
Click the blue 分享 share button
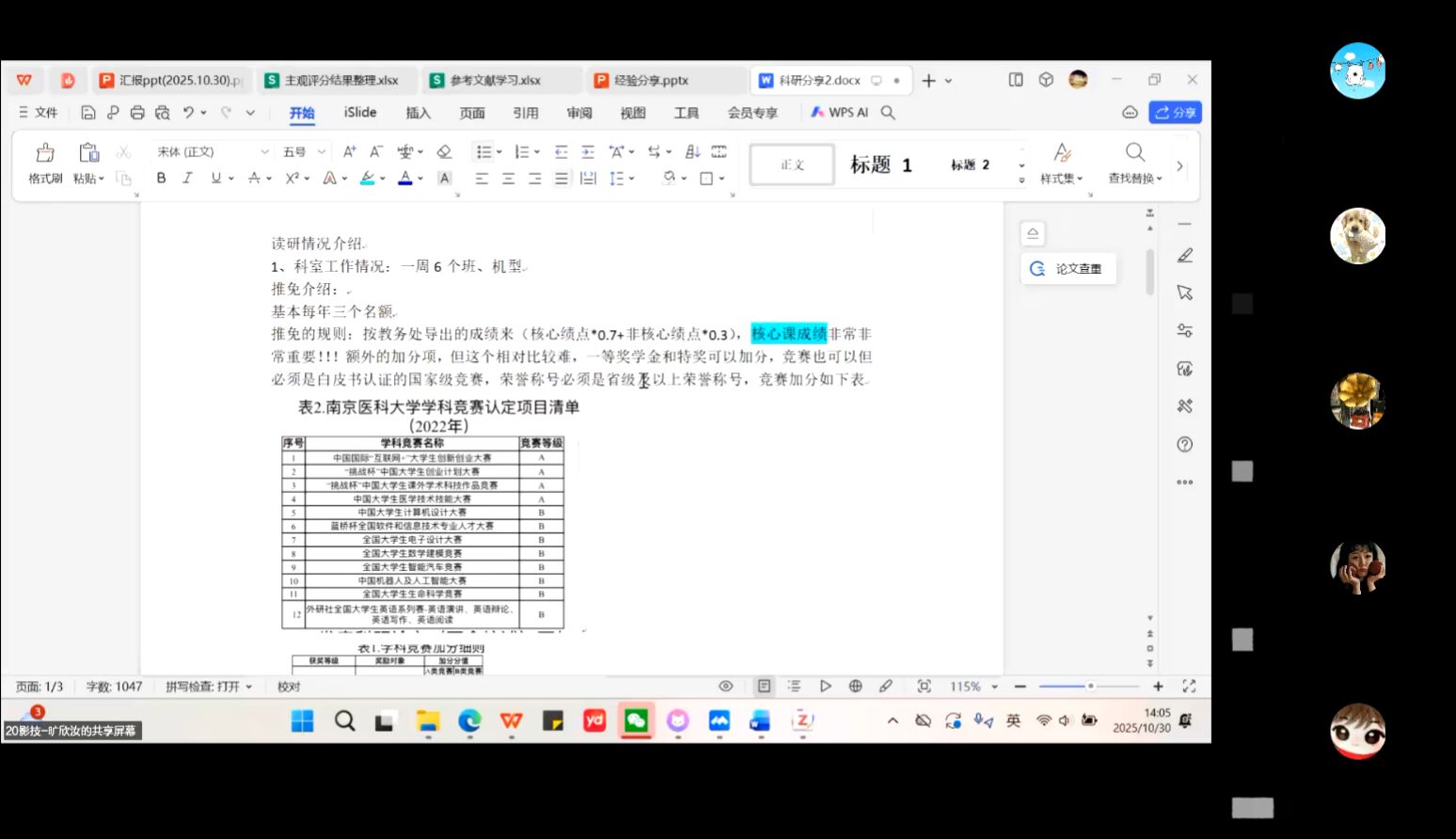(x=1175, y=112)
